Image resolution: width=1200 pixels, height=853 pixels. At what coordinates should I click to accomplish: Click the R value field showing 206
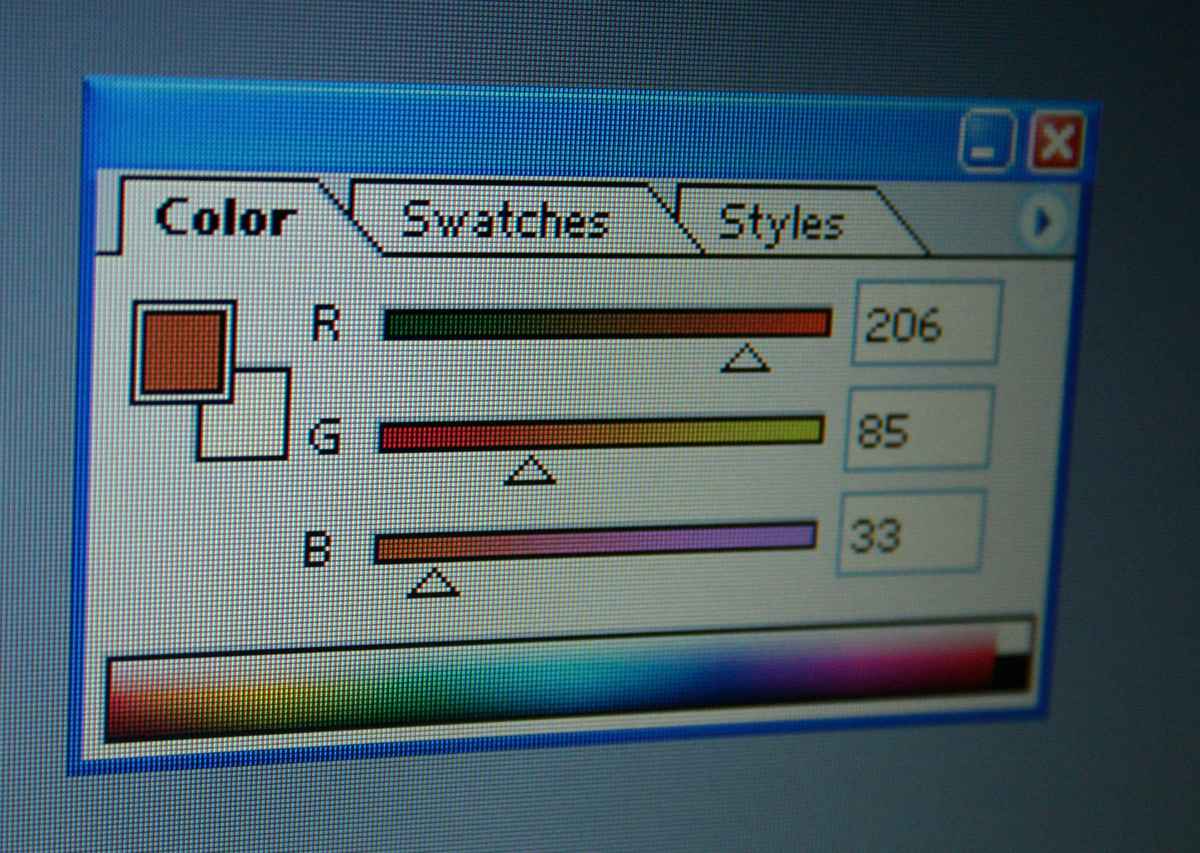point(926,323)
